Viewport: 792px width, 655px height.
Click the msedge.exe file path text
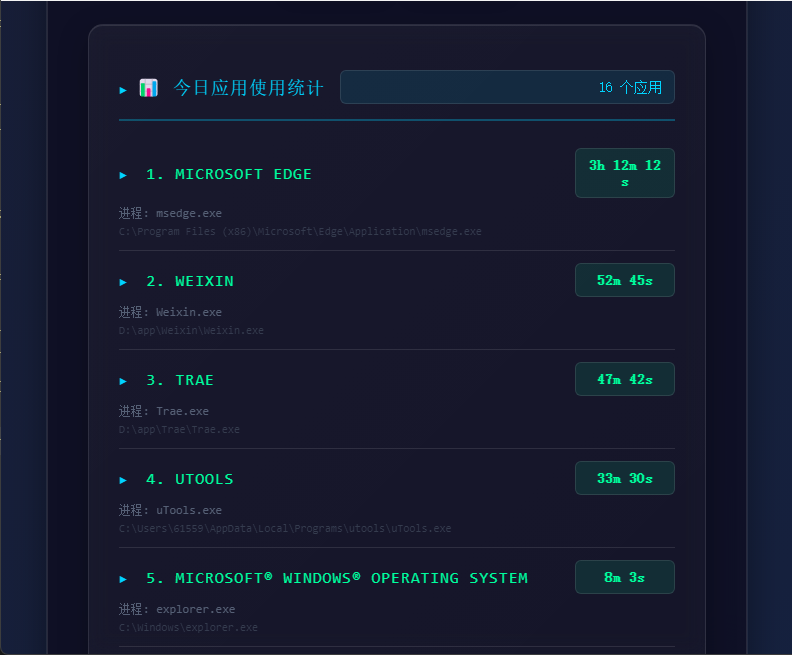coord(300,231)
